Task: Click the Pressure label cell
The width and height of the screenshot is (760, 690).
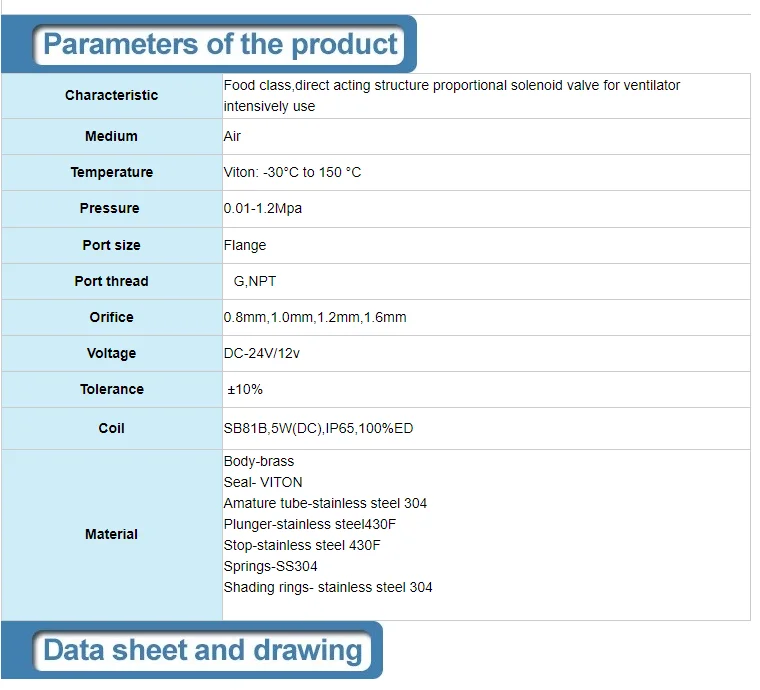Action: tap(110, 208)
